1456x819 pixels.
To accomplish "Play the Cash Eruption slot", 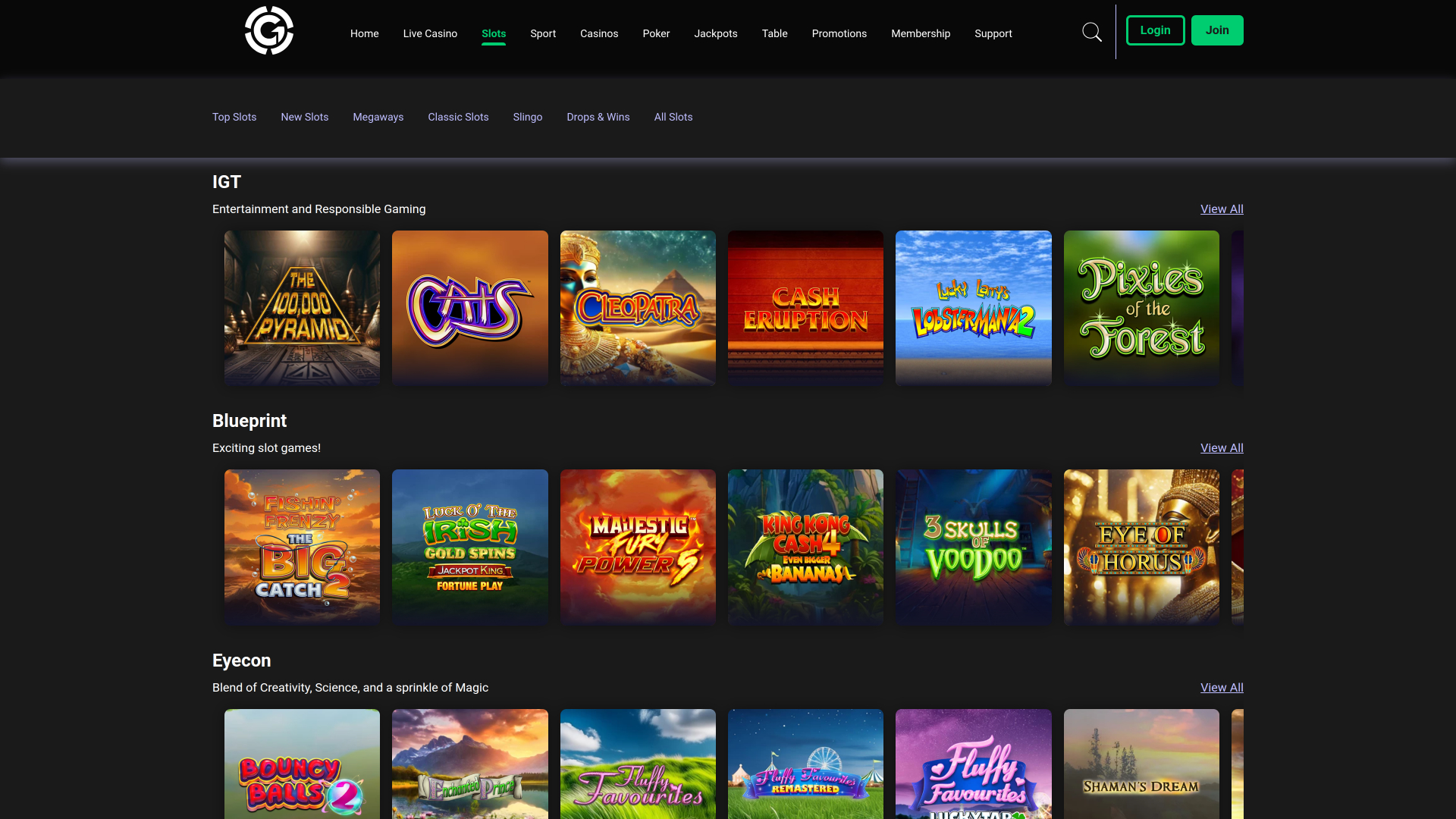I will click(x=805, y=308).
